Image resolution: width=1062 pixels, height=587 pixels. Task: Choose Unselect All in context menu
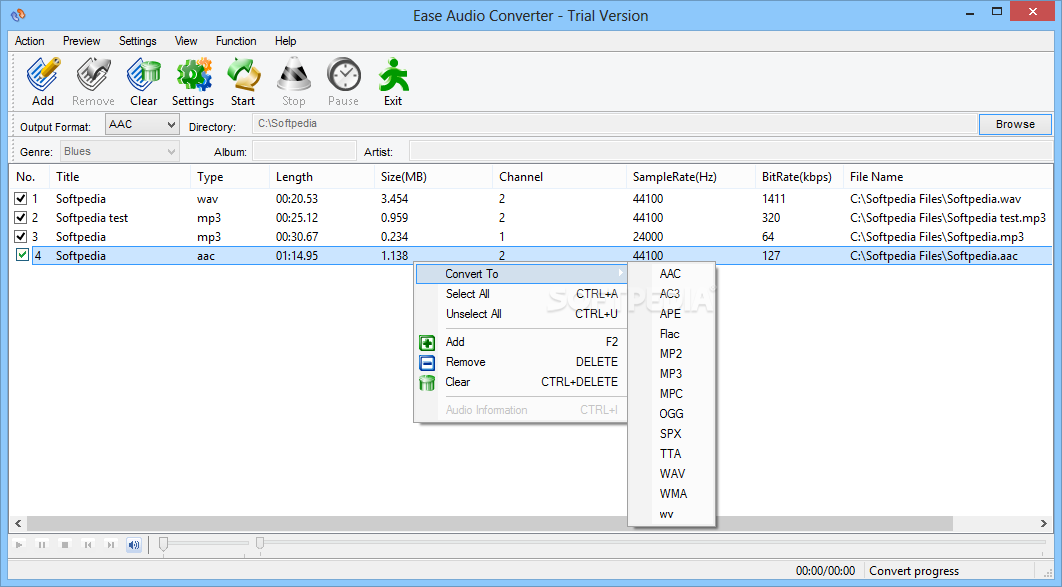point(522,314)
